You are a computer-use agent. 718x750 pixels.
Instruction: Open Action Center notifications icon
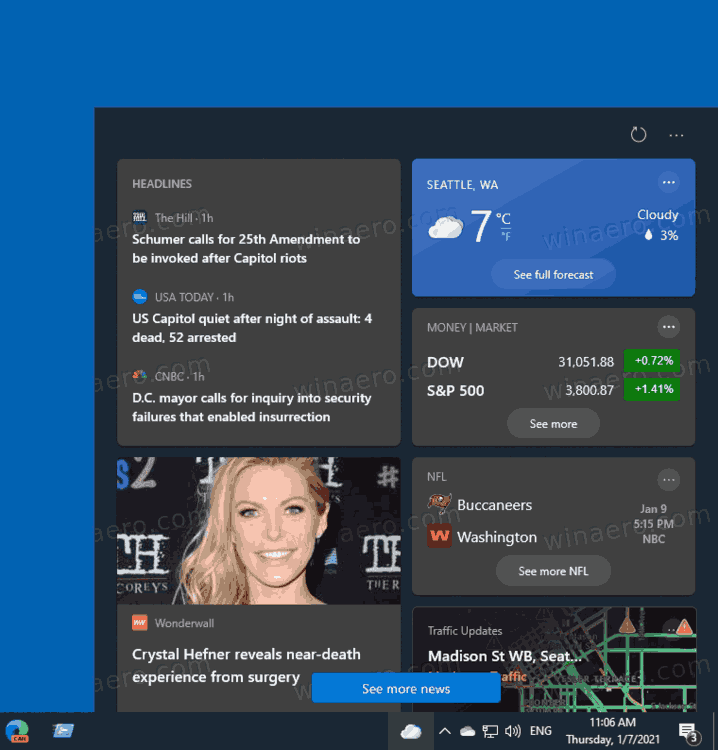click(689, 732)
